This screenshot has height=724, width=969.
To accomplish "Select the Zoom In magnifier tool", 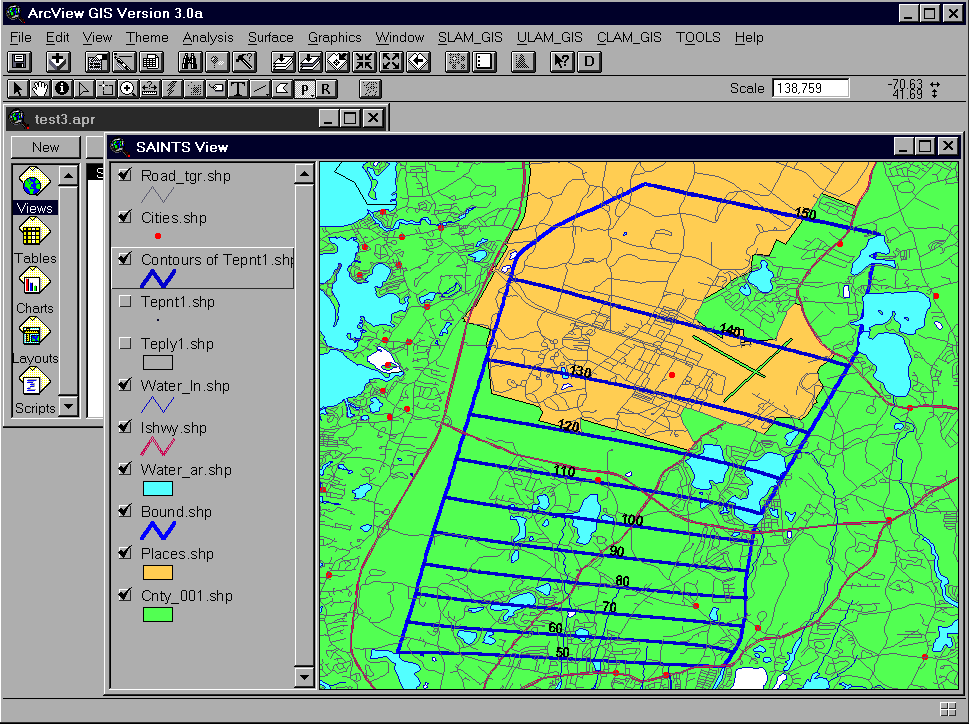I will [127, 89].
